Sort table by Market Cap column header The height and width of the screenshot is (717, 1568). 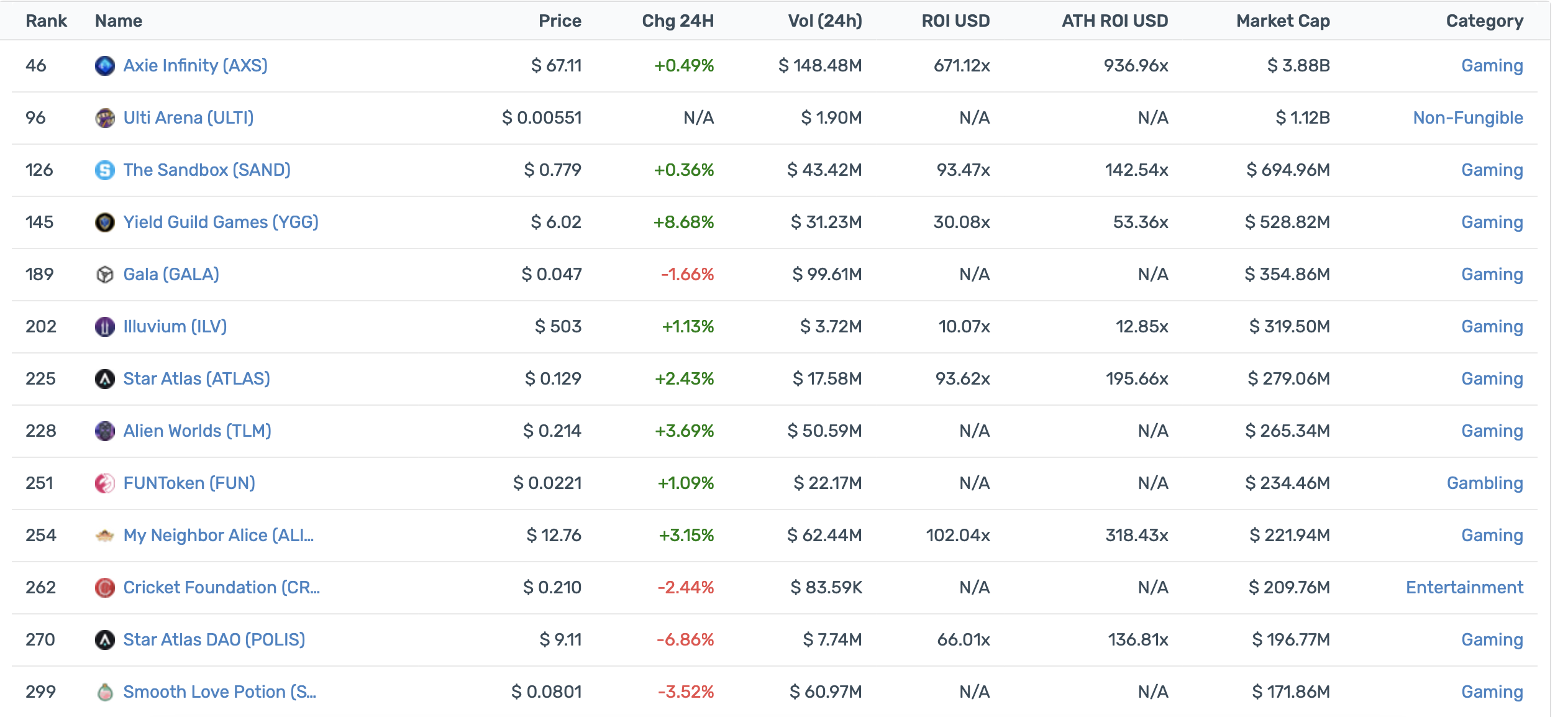pos(1282,21)
